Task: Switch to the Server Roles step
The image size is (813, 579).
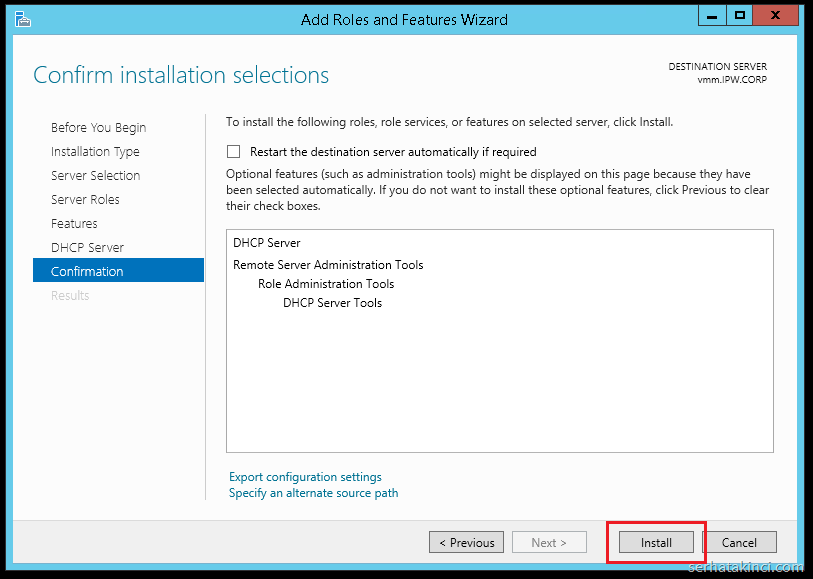Action: 85,200
